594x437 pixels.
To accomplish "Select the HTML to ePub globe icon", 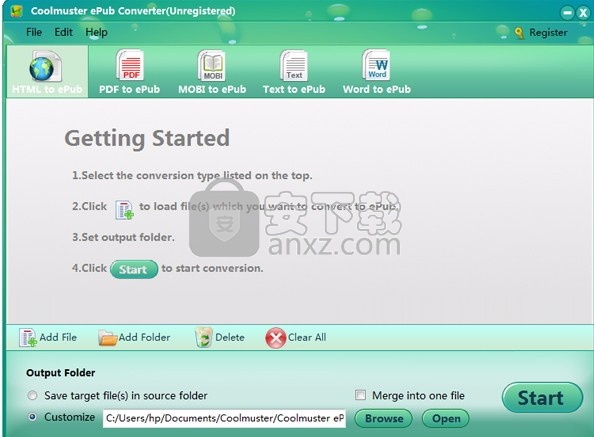I will (45, 67).
